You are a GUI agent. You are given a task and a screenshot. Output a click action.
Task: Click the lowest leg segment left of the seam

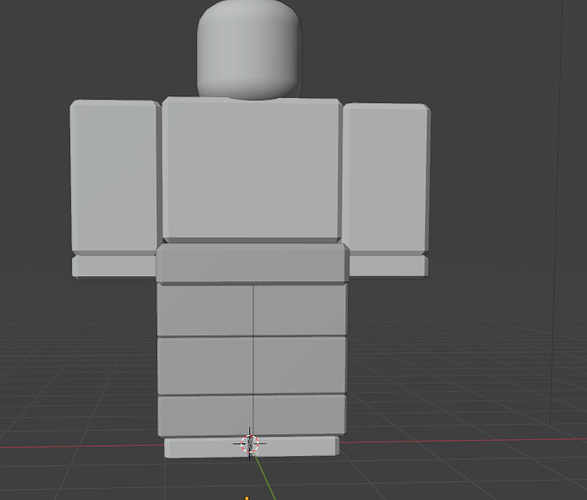[205, 416]
